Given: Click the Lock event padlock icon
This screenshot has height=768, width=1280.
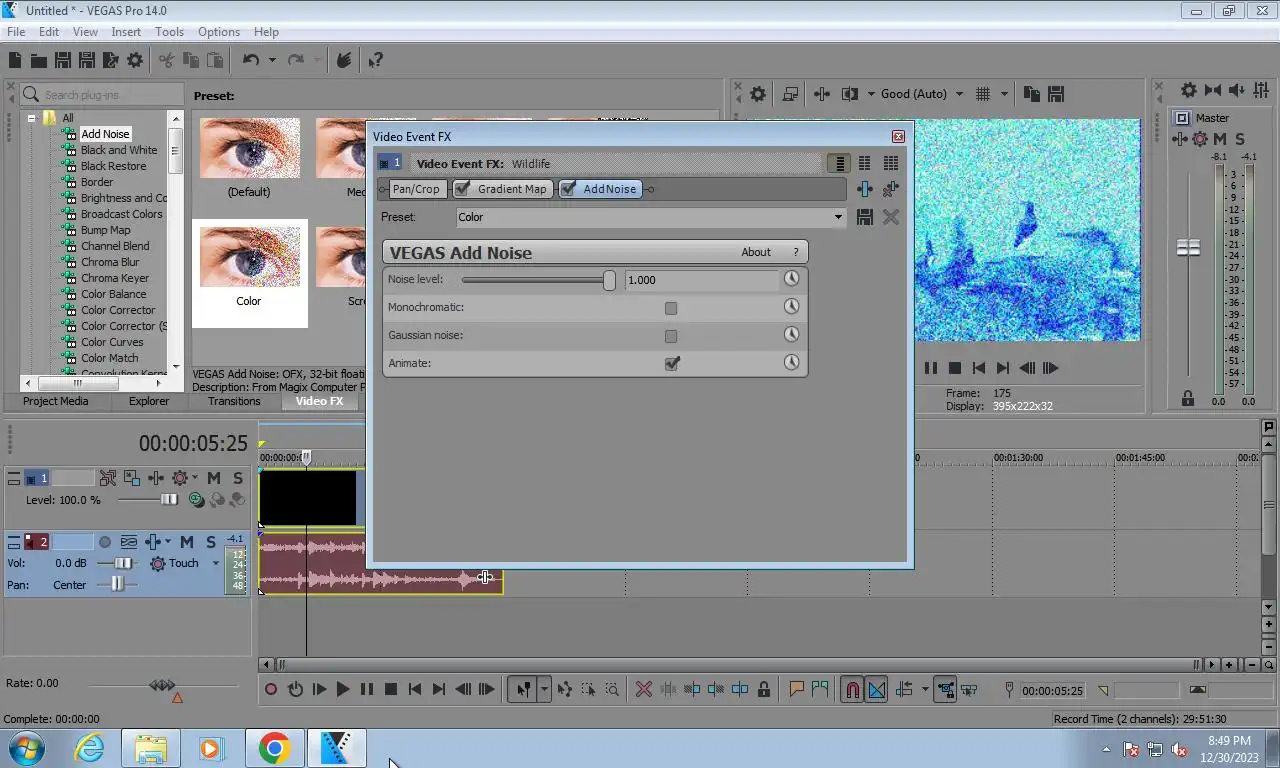Looking at the screenshot, I should [x=764, y=689].
